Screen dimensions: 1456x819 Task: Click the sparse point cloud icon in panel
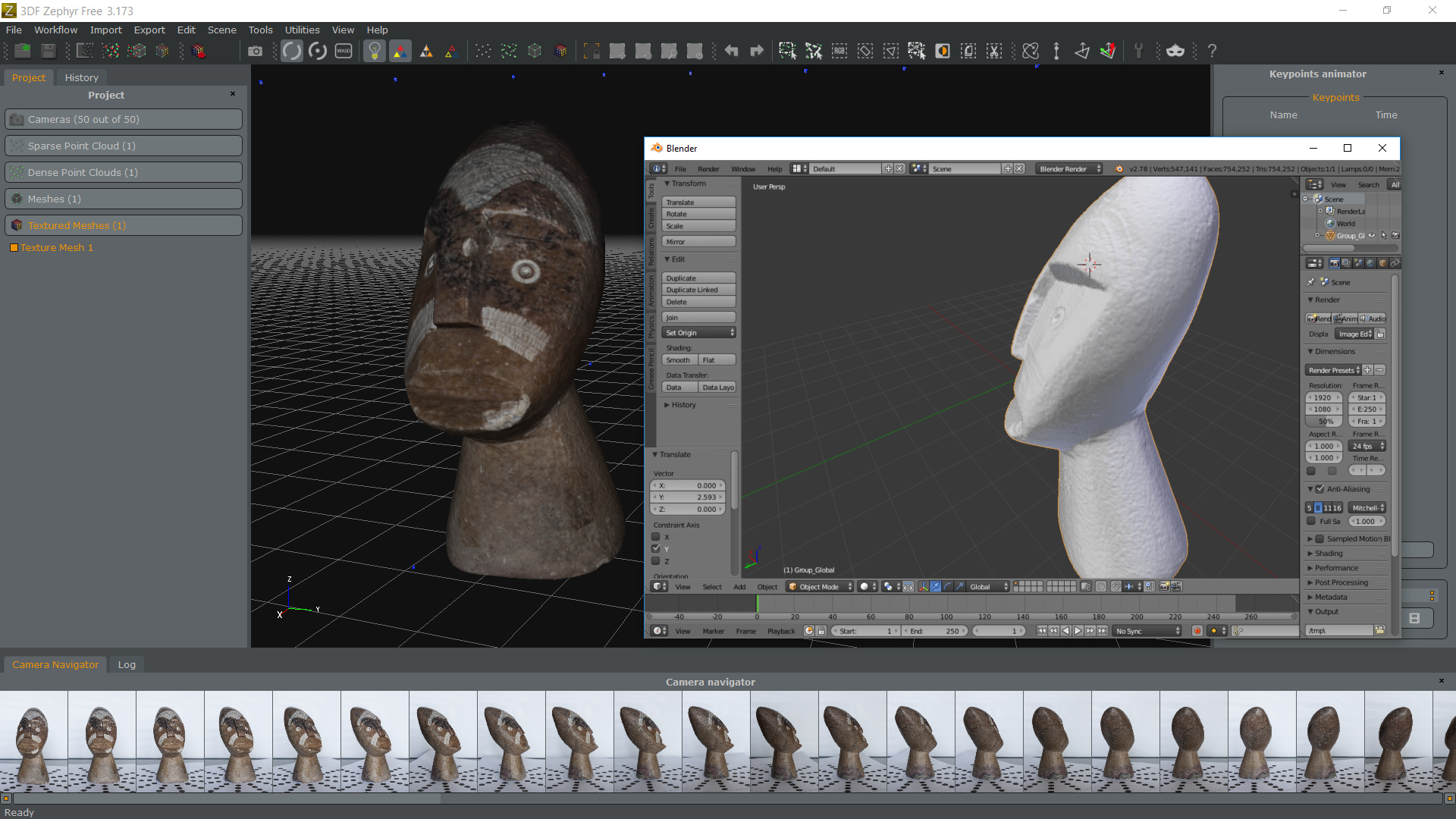(x=17, y=146)
